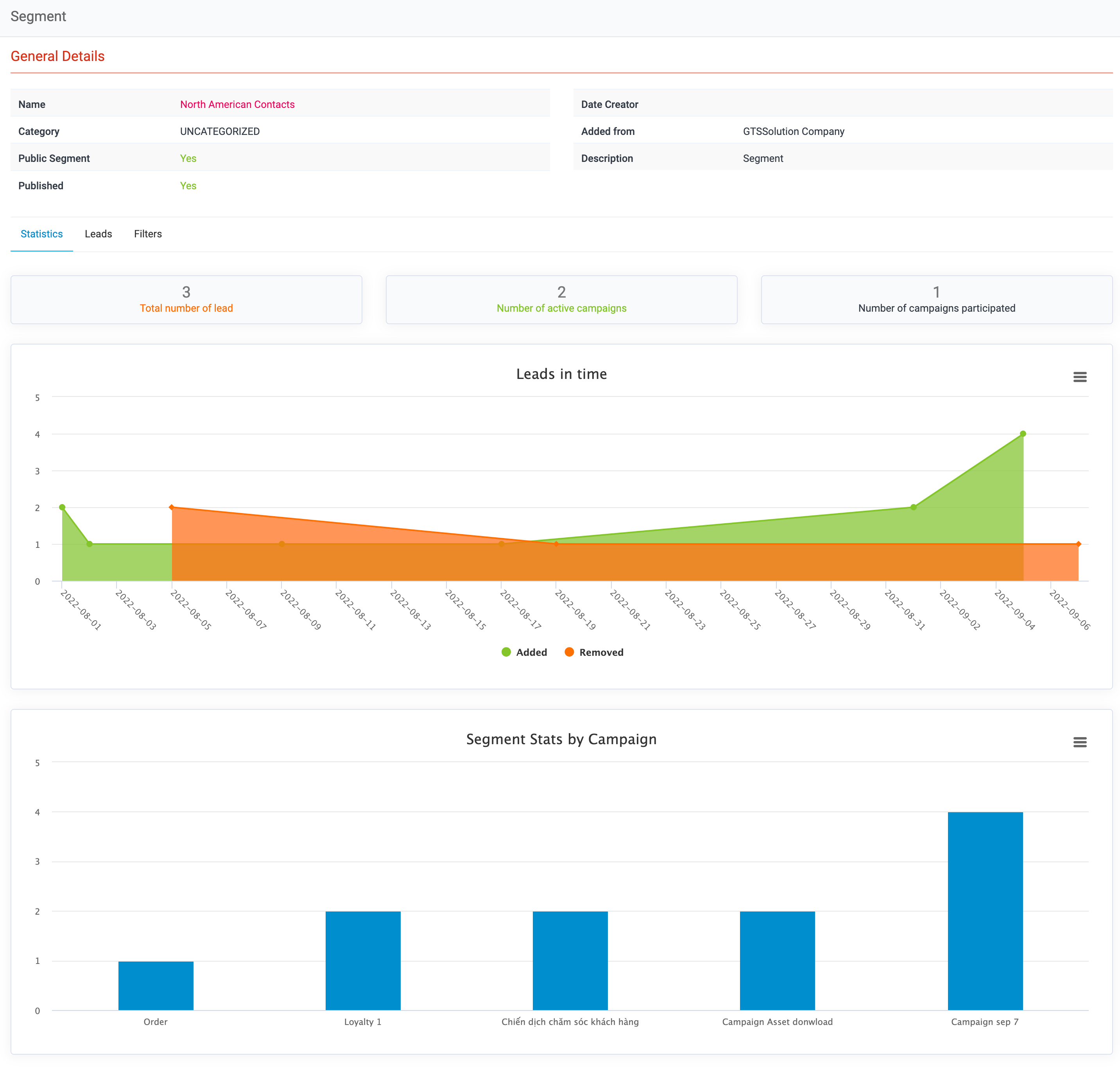
Task: Click the green Added peak data point
Action: (1023, 434)
